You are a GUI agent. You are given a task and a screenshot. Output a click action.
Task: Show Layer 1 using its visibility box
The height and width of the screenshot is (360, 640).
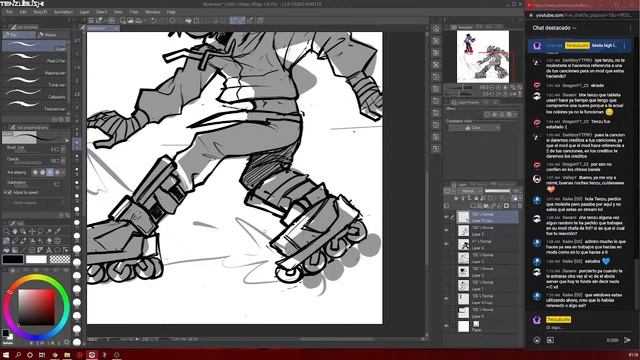[x=446, y=285]
